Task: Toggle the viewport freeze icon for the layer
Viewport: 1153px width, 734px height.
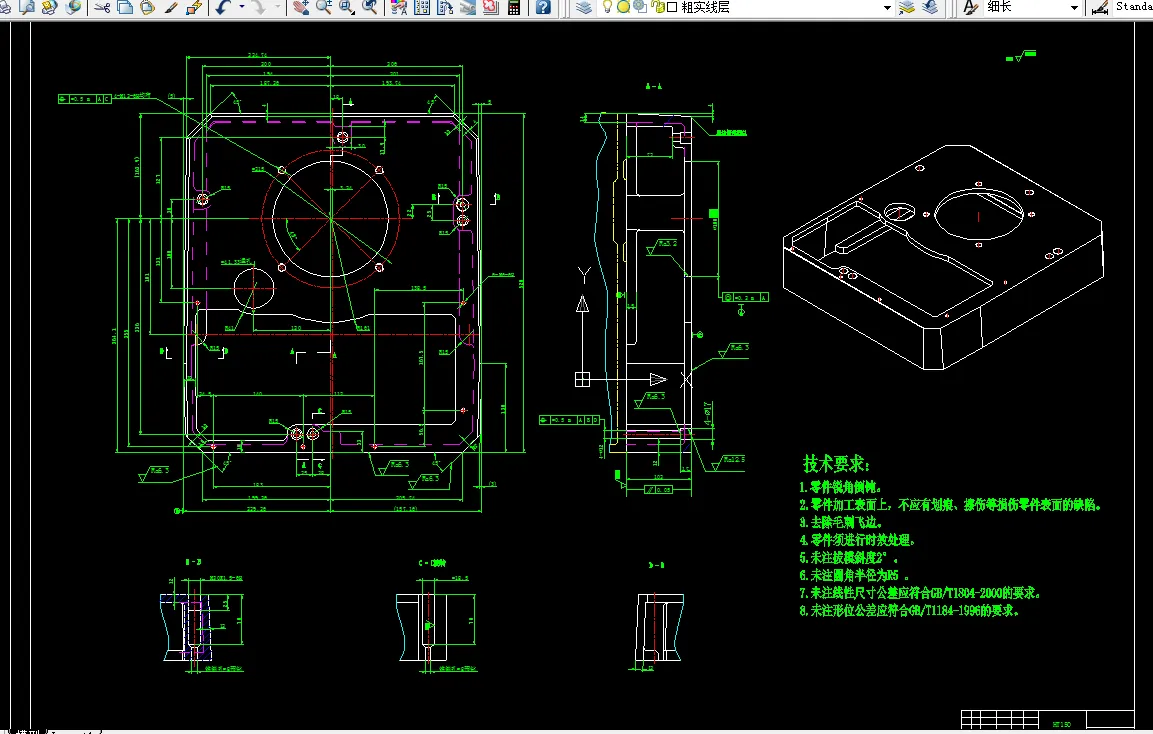Action: coord(640,7)
